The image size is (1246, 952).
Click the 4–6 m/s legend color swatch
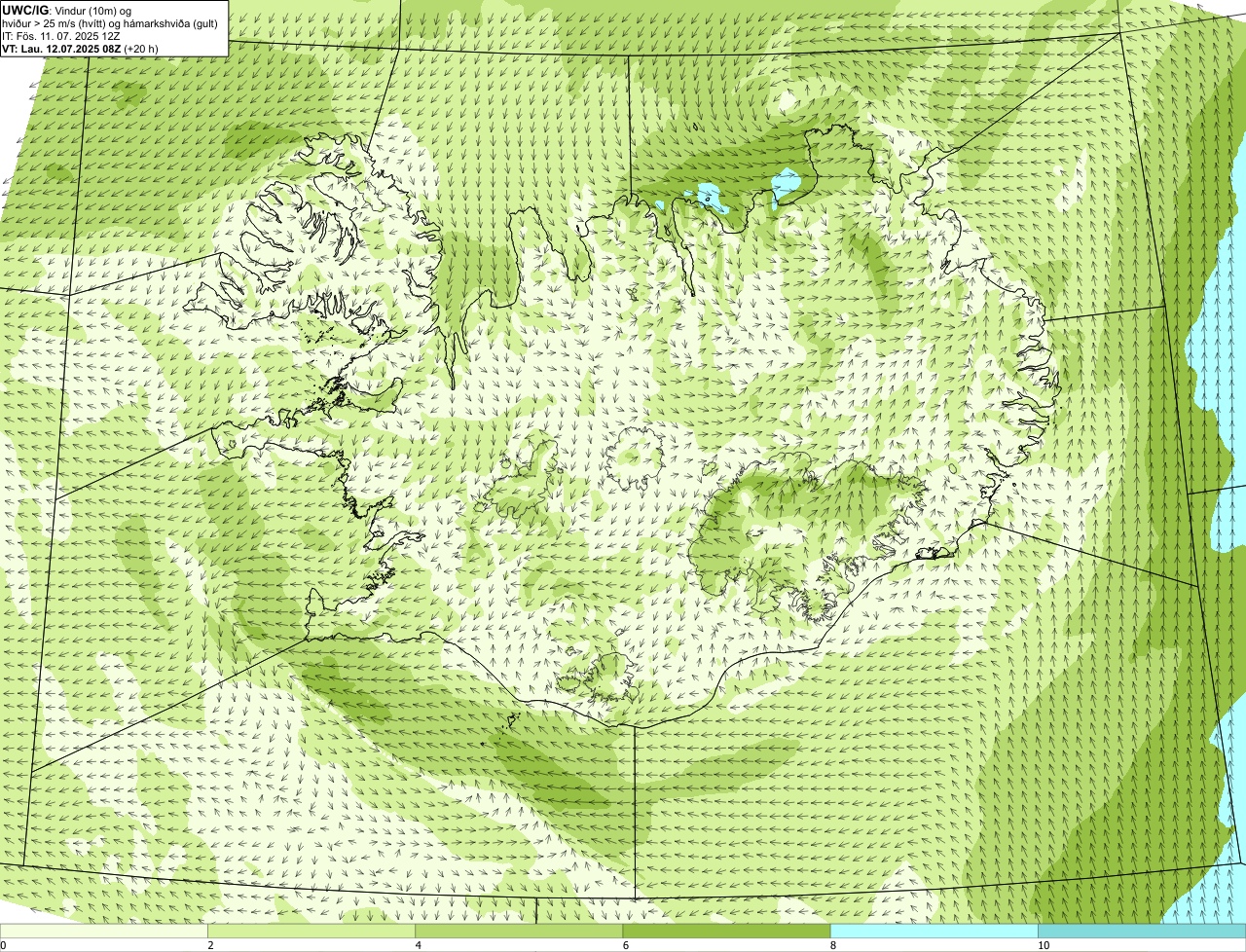[519, 932]
